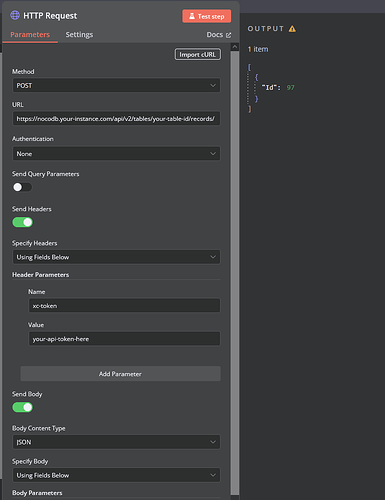385x500 pixels.
Task: Click the Docs external link icon
Action: pyautogui.click(x=229, y=35)
